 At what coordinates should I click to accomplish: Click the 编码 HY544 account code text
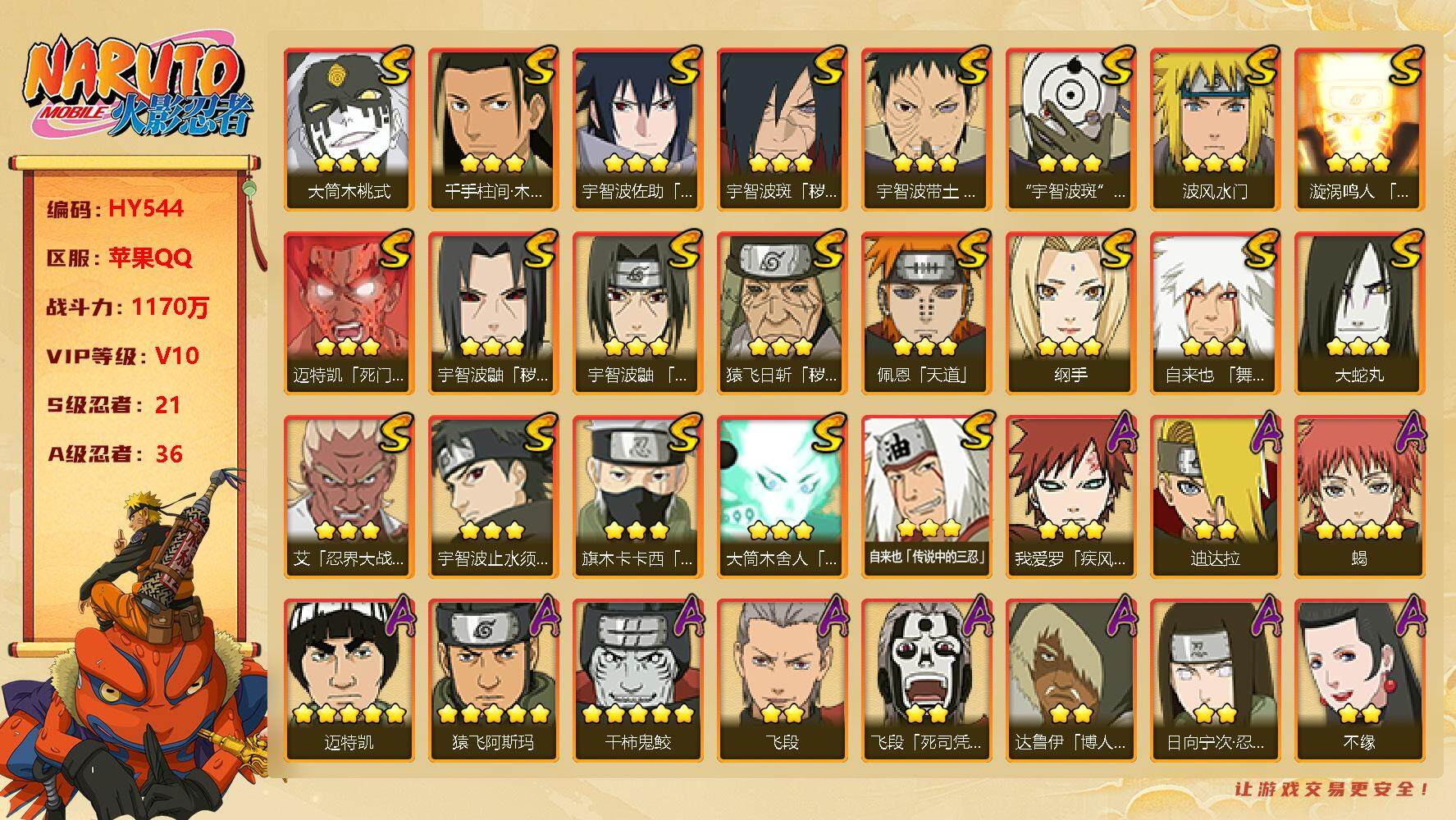[115, 208]
